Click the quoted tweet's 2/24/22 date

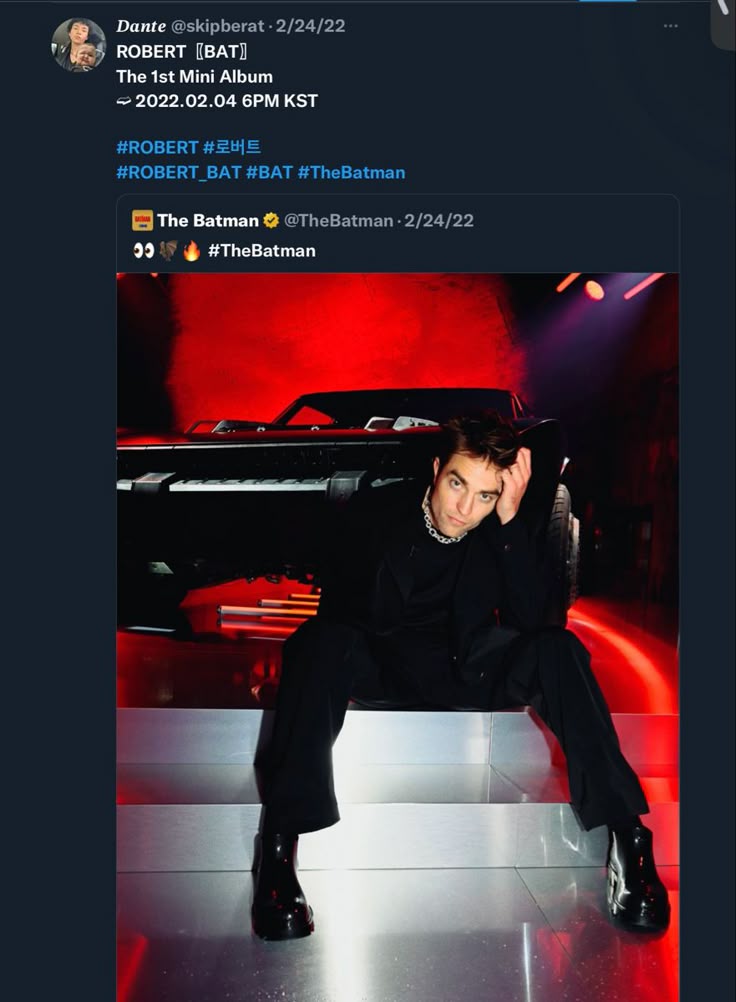click(438, 220)
